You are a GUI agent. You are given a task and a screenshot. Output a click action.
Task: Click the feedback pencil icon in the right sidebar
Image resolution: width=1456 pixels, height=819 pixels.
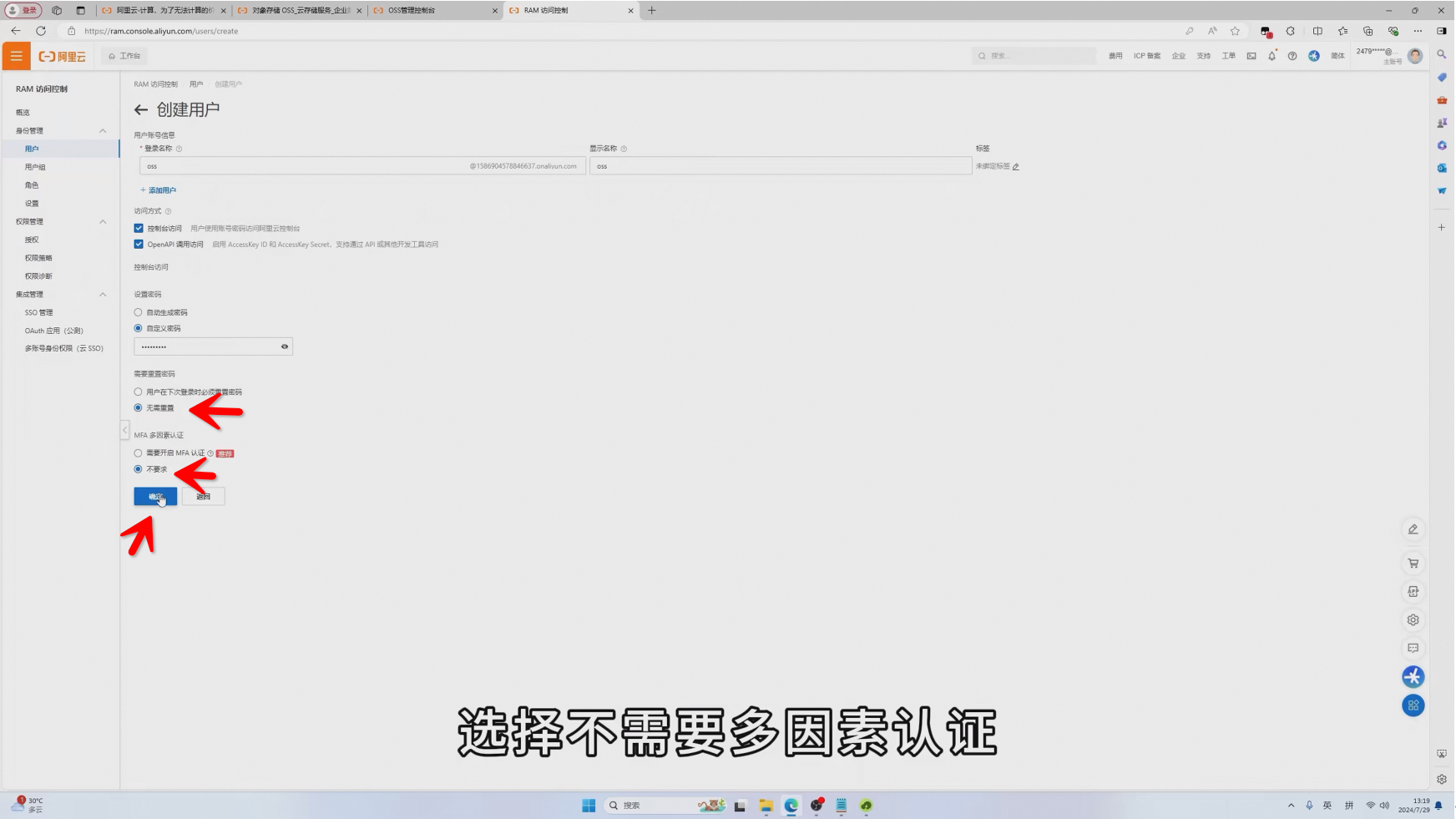[x=1413, y=528]
